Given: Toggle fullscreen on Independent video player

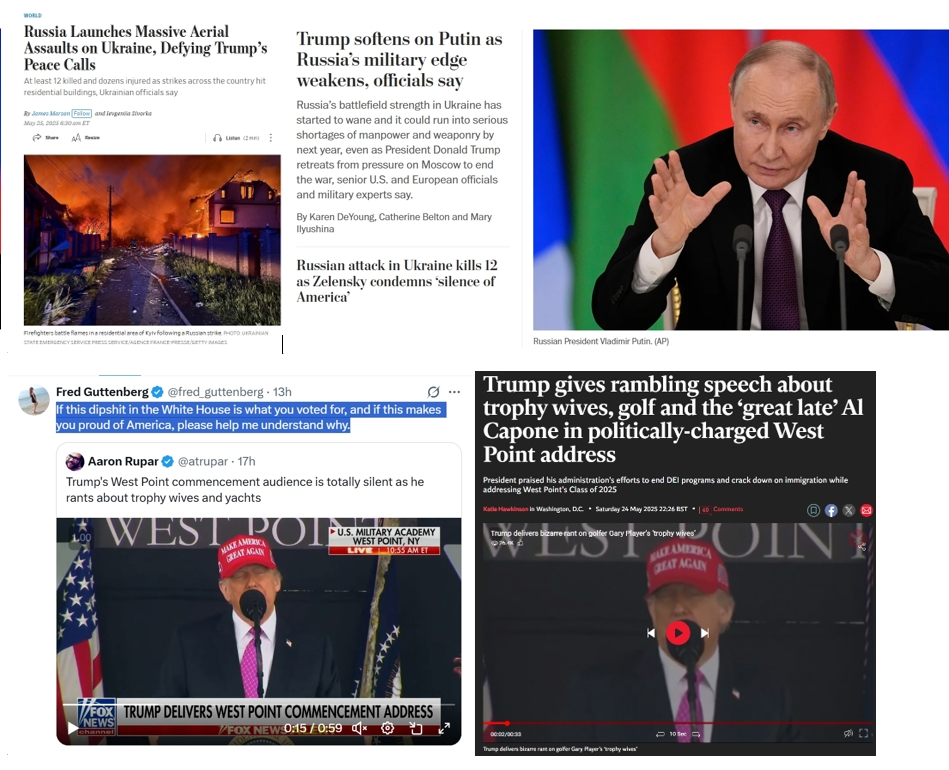Looking at the screenshot, I should tap(864, 733).
